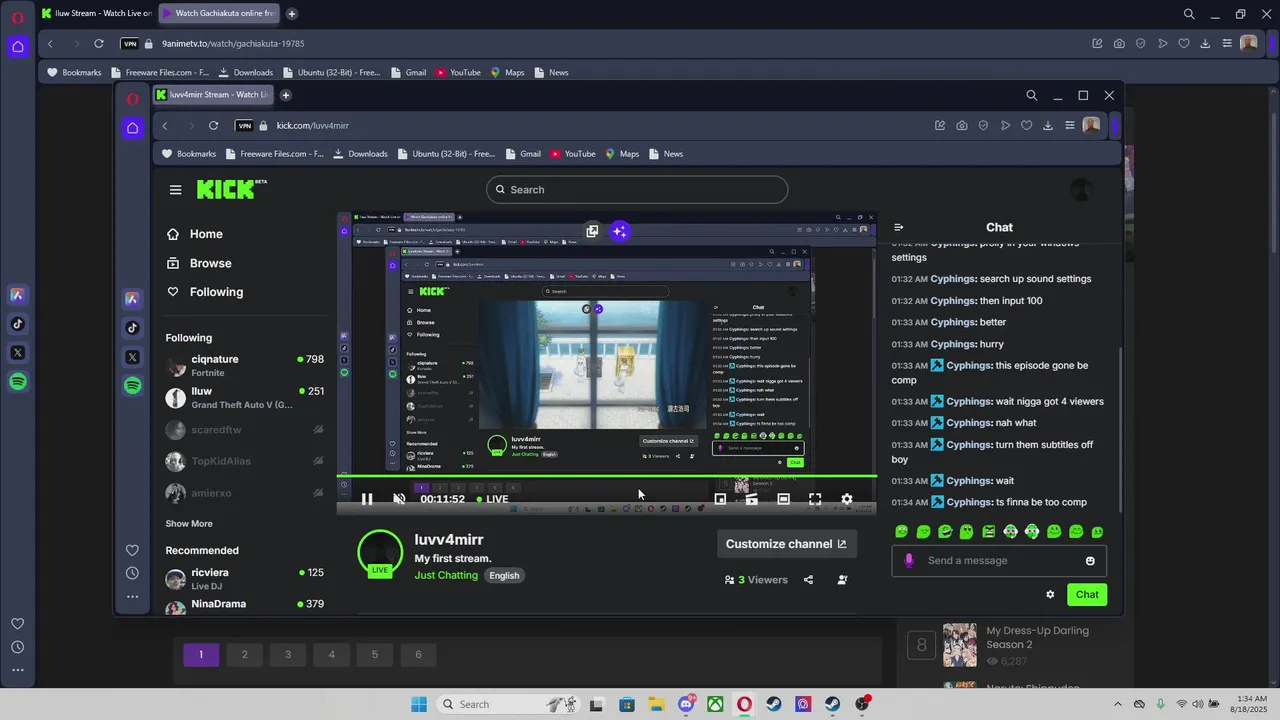Open the mini player icon in stream controls

tap(720, 499)
